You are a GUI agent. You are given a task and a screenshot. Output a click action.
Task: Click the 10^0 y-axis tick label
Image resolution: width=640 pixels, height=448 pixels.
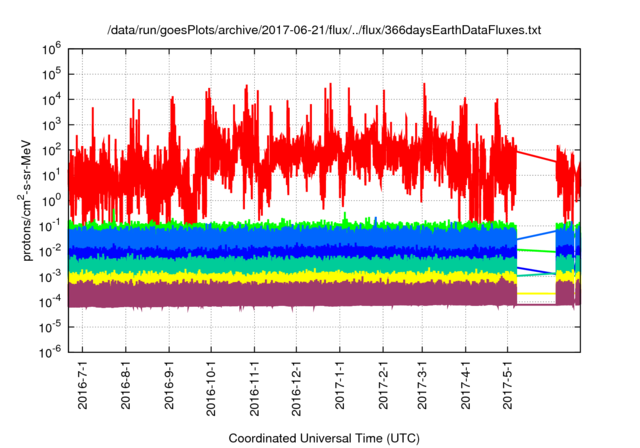click(51, 201)
